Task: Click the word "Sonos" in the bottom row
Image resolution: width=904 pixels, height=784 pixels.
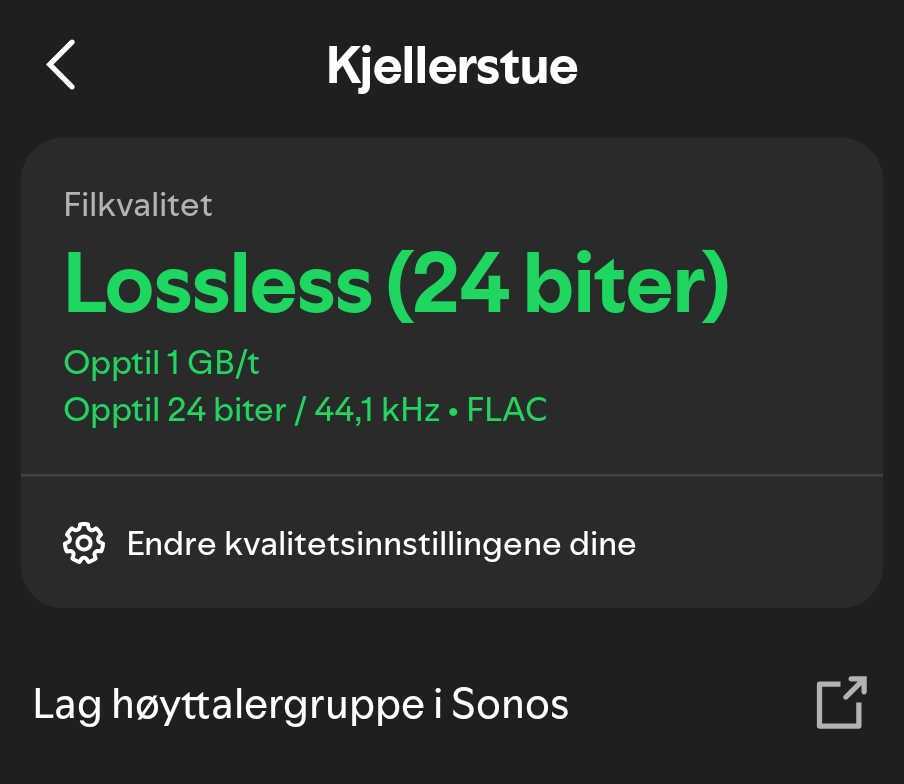Action: (510, 704)
